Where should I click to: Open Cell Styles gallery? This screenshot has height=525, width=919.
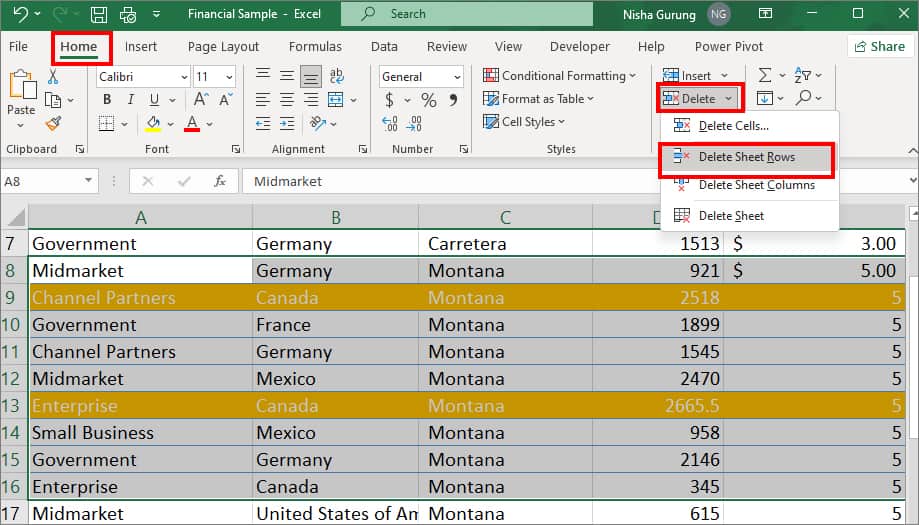tap(524, 122)
